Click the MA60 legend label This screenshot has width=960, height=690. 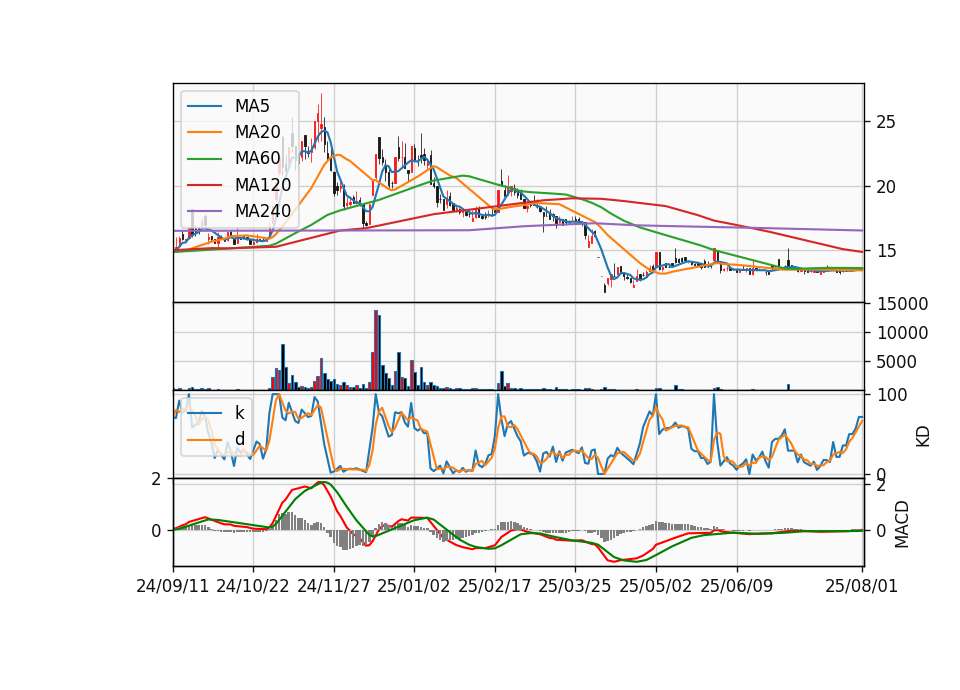(257, 159)
